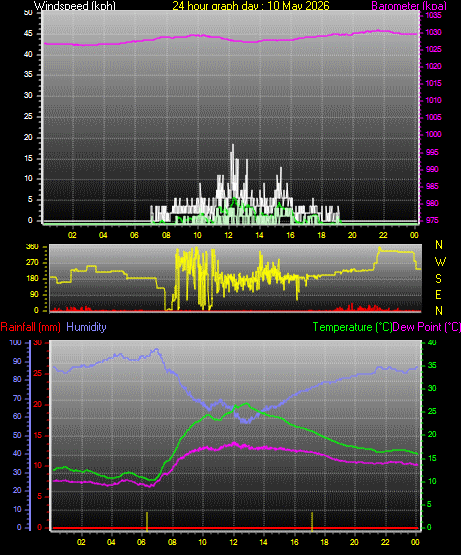461x555 pixels.
Task: Click 35 on the green temperature axis
Action: [432, 365]
